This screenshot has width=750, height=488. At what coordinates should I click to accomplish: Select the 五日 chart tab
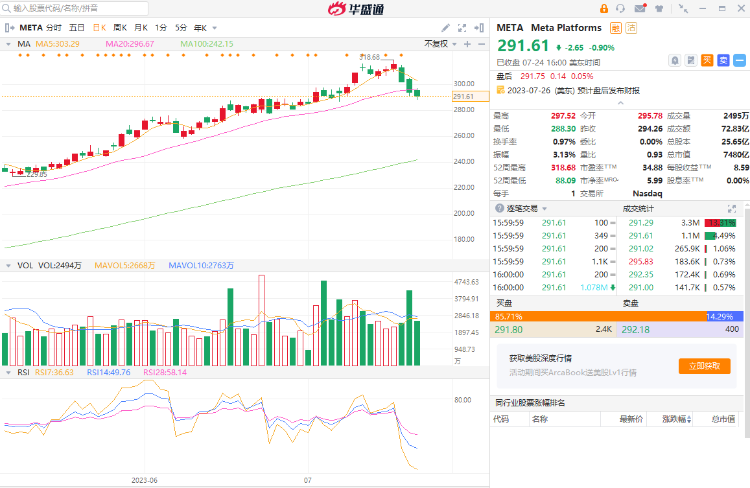pyautogui.click(x=77, y=28)
